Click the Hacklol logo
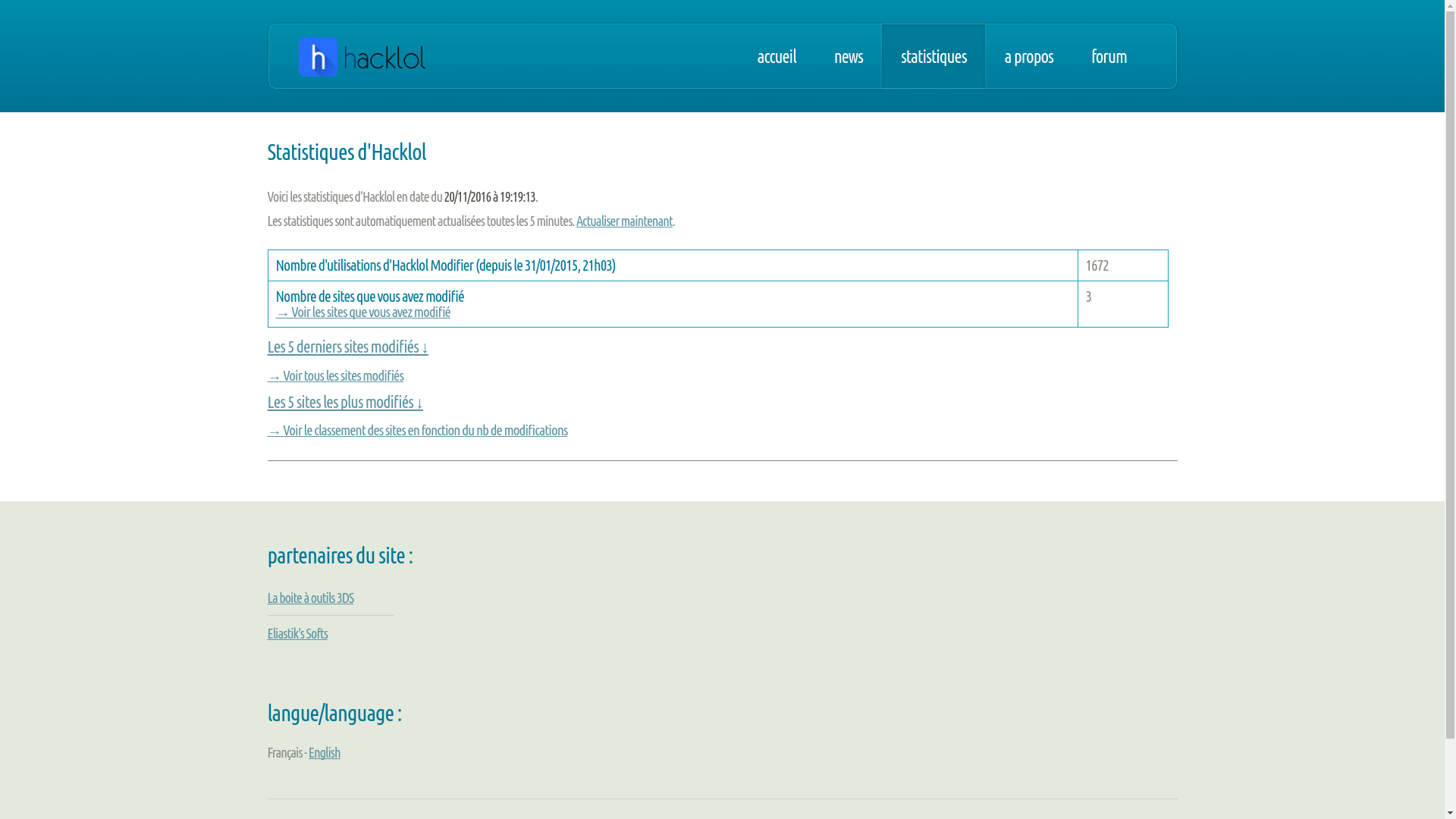This screenshot has width=1456, height=819. click(x=362, y=57)
